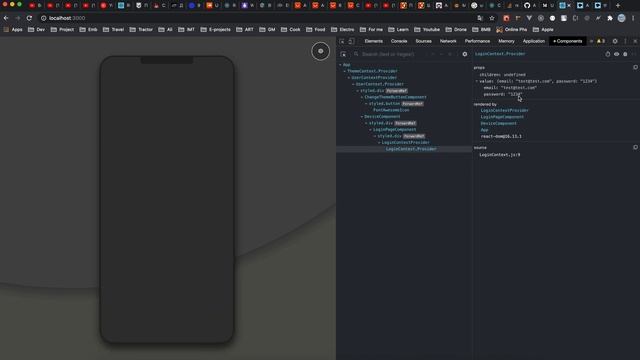
Task: Open Components view settings gear
Action: [464, 54]
